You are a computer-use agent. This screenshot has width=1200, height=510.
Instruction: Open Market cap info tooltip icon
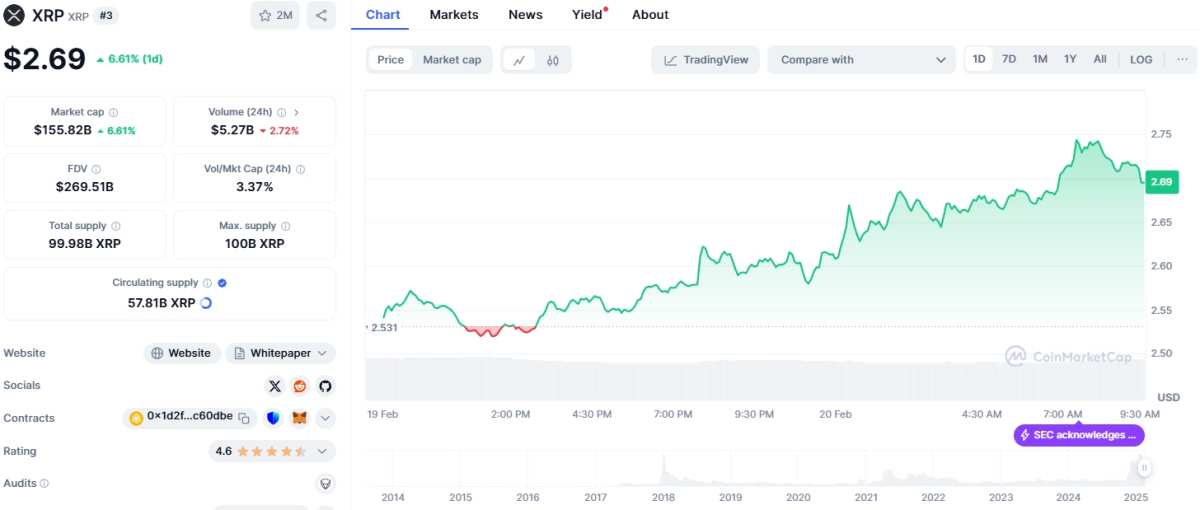tap(113, 113)
